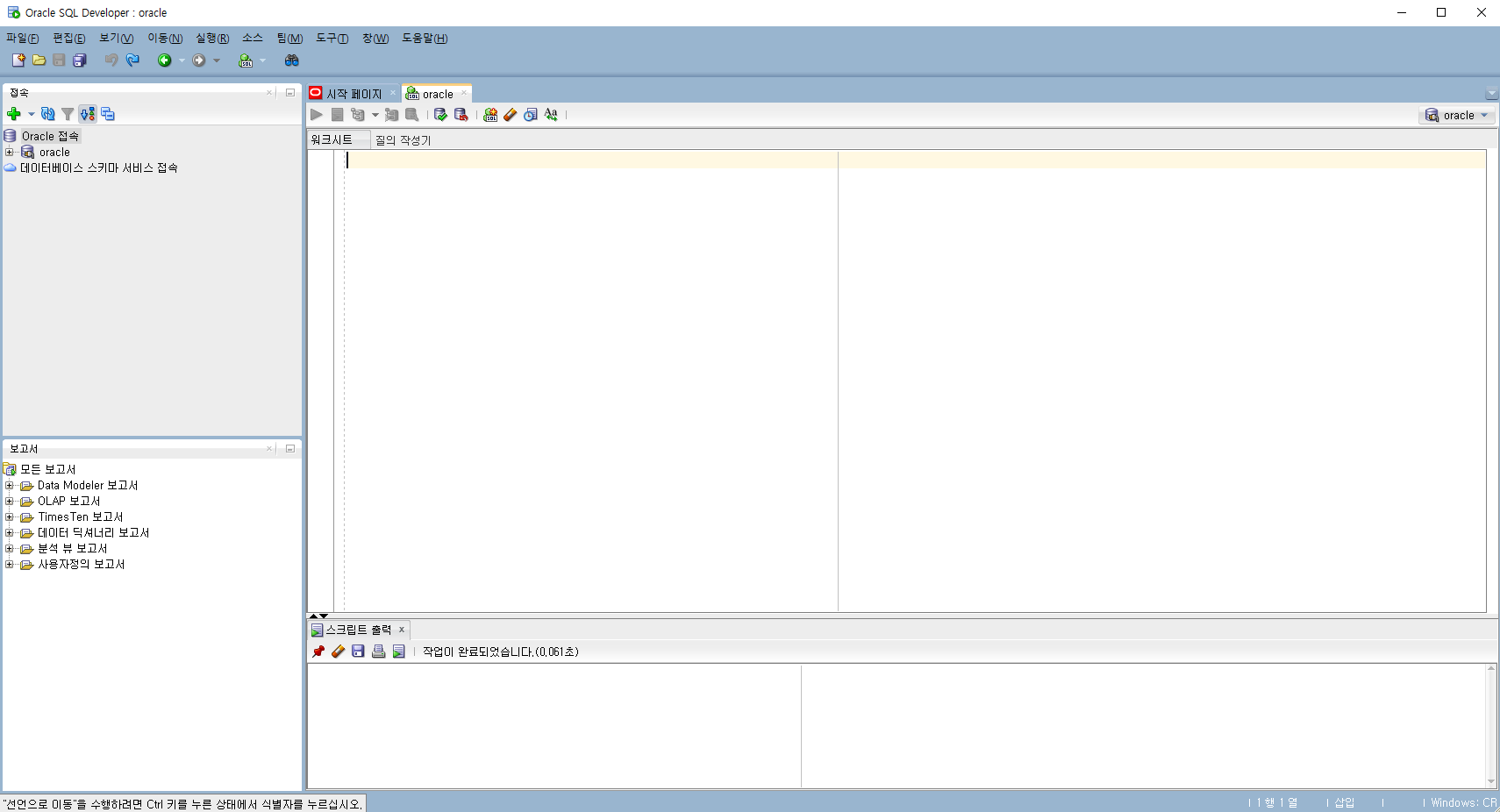The image size is (1500, 812).
Task: Close the oracle worksheet tab
Action: point(464,93)
